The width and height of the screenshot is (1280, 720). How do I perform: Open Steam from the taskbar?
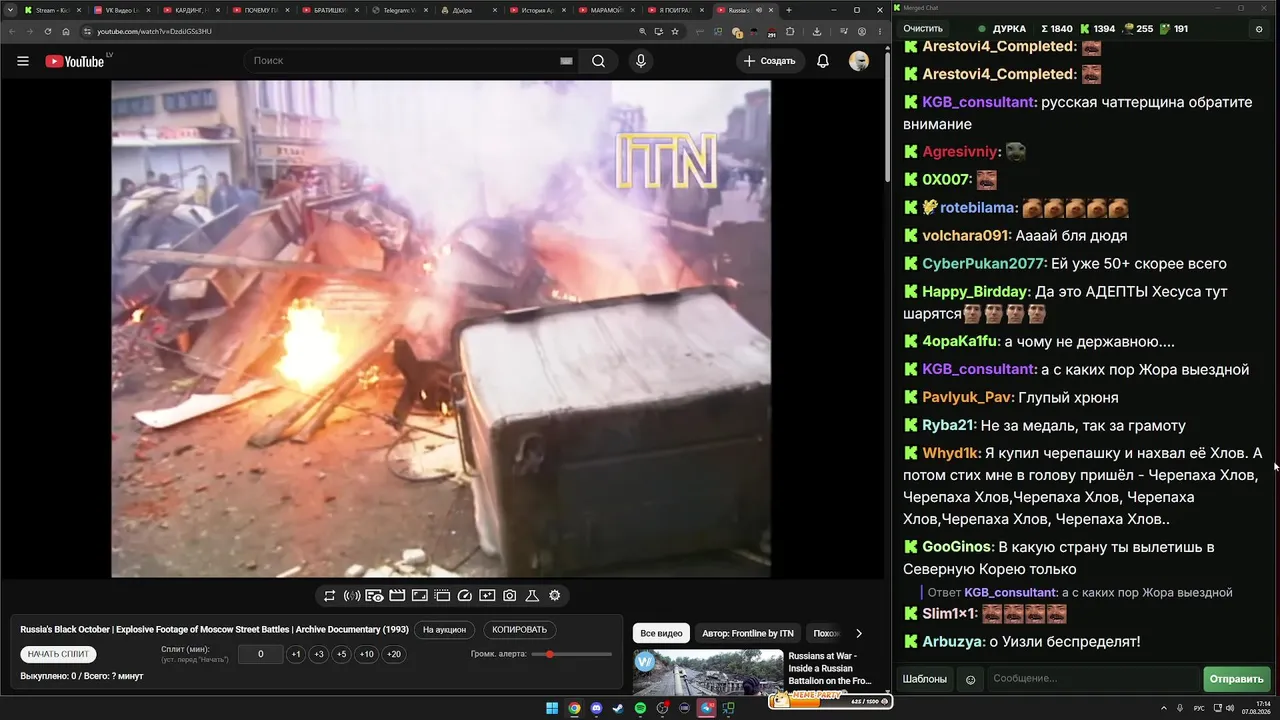618,708
